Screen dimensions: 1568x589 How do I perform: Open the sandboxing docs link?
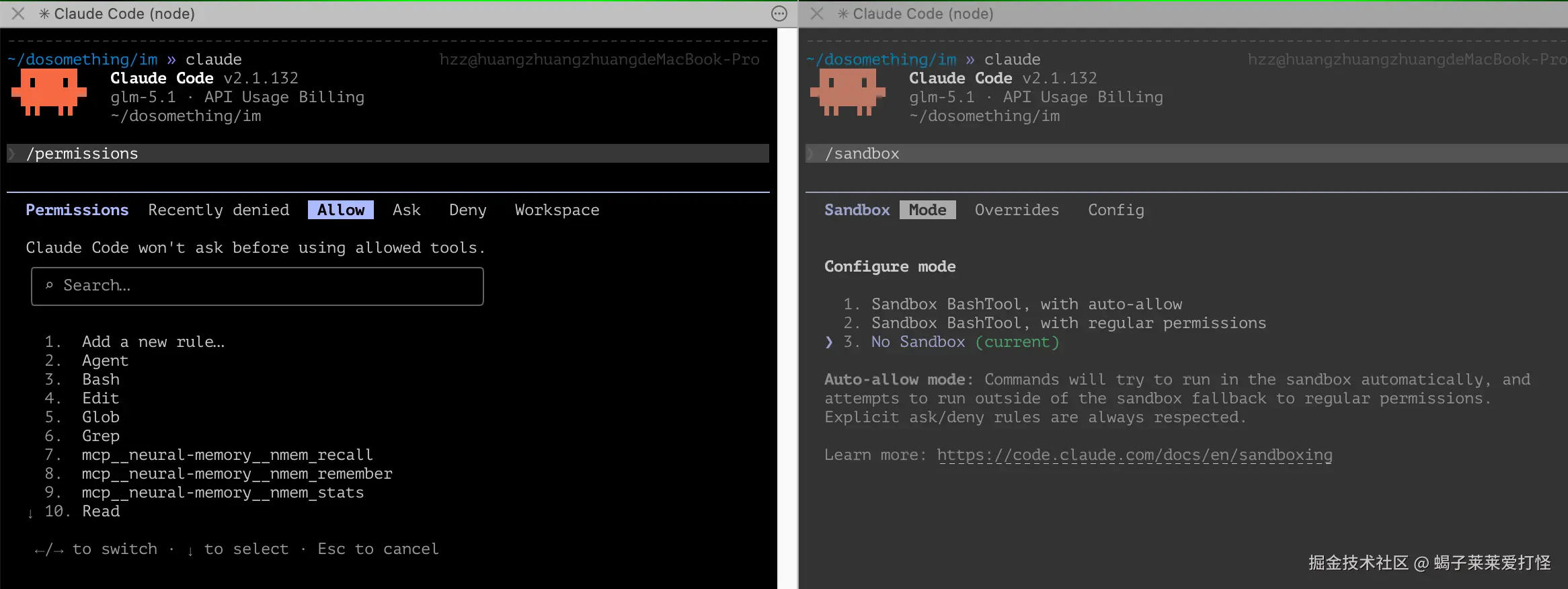click(x=1135, y=455)
